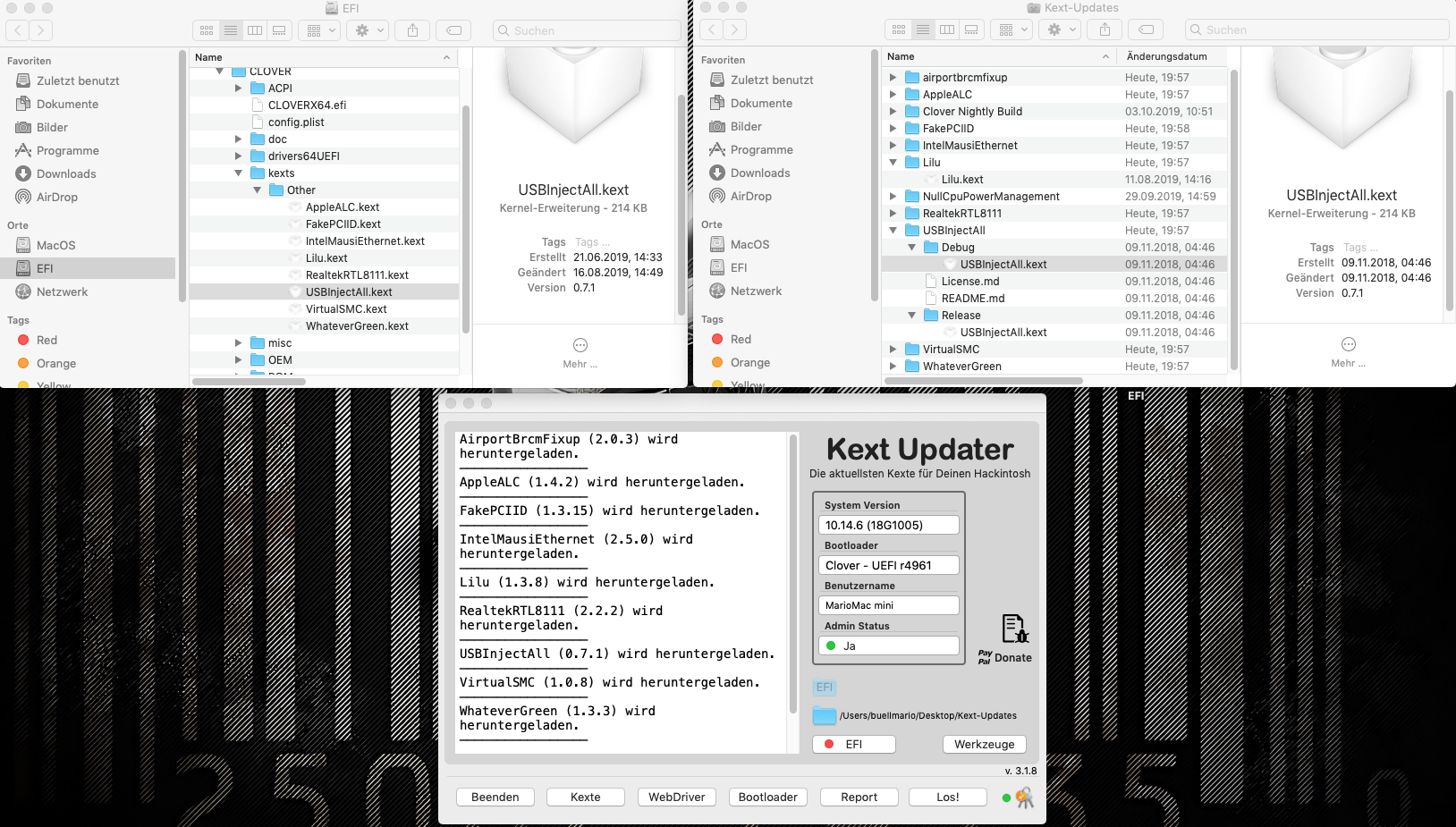Switch EFI window to icon view
1456x827 pixels.
pyautogui.click(x=207, y=30)
